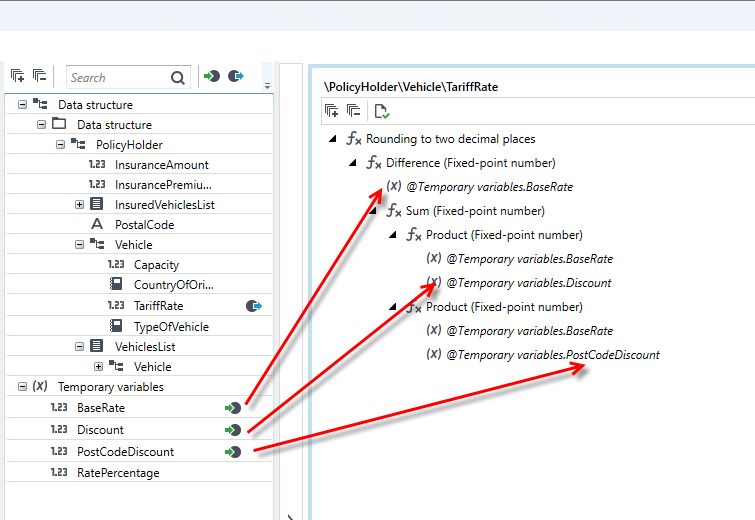
Task: Click expand all icon in formula toolbar
Action: click(331, 111)
